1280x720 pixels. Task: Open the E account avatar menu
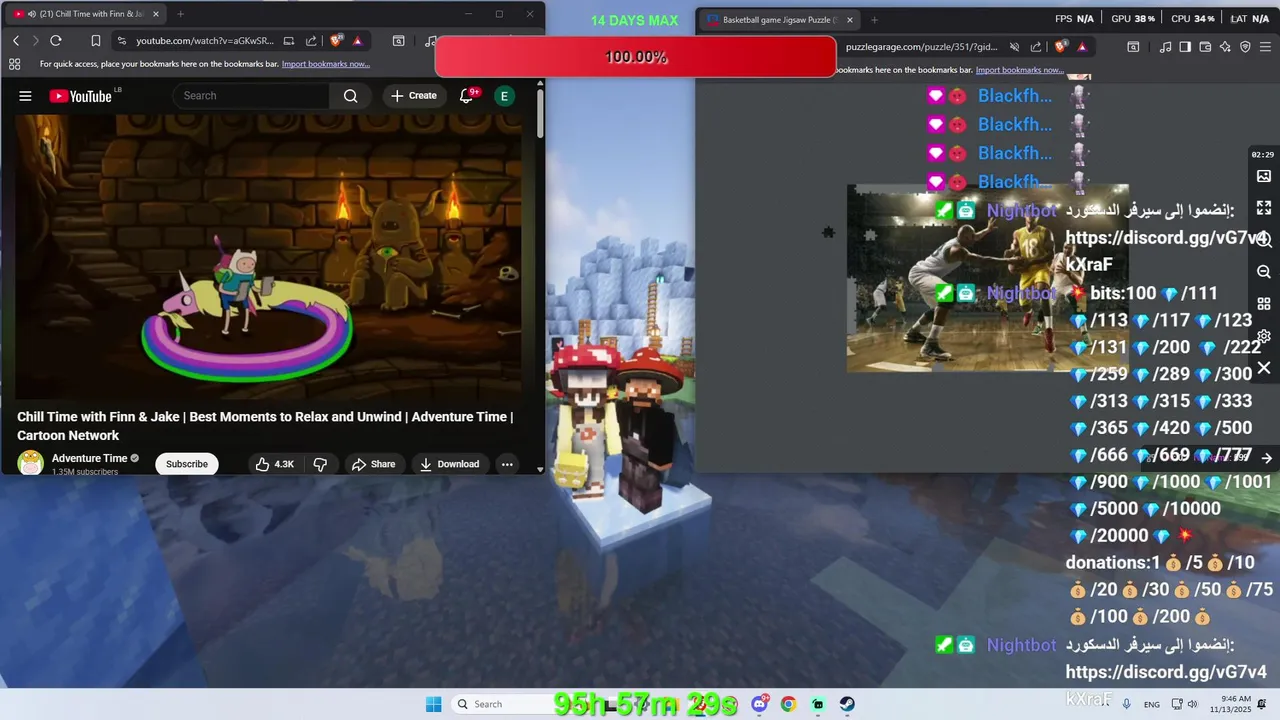(x=504, y=96)
